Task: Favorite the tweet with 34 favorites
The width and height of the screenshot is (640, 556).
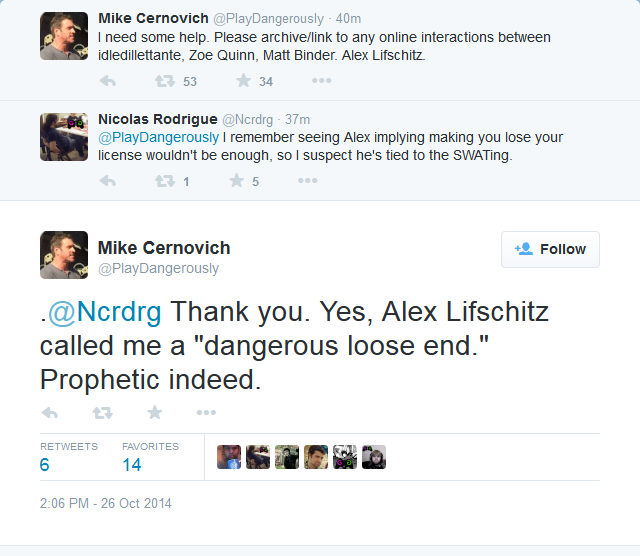Action: pyautogui.click(x=243, y=80)
